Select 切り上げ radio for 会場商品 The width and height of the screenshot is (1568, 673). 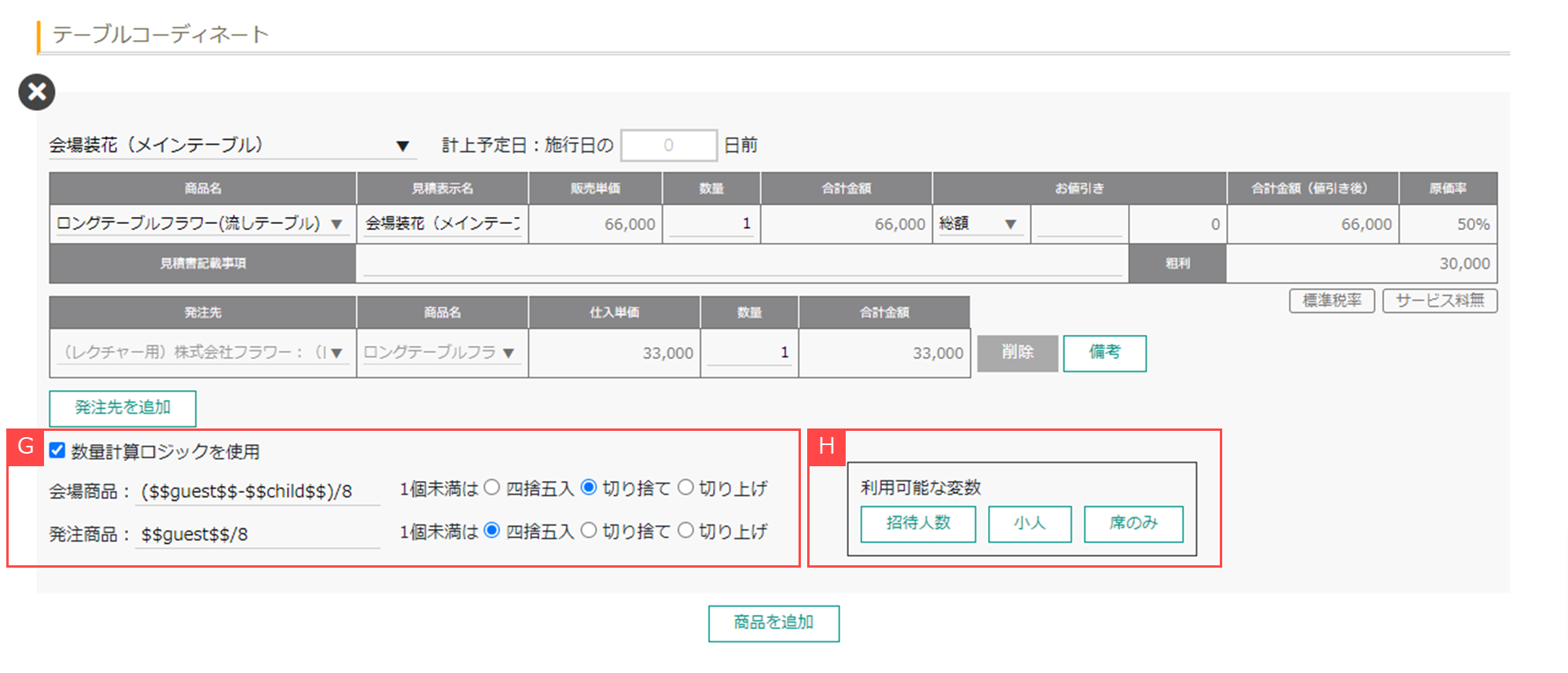(685, 487)
